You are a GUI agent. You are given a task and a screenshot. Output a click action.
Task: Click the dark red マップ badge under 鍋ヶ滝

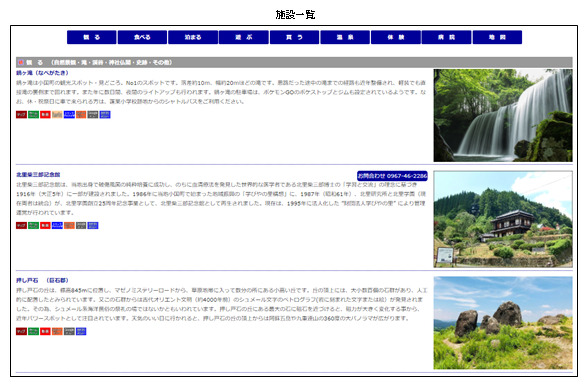21,115
